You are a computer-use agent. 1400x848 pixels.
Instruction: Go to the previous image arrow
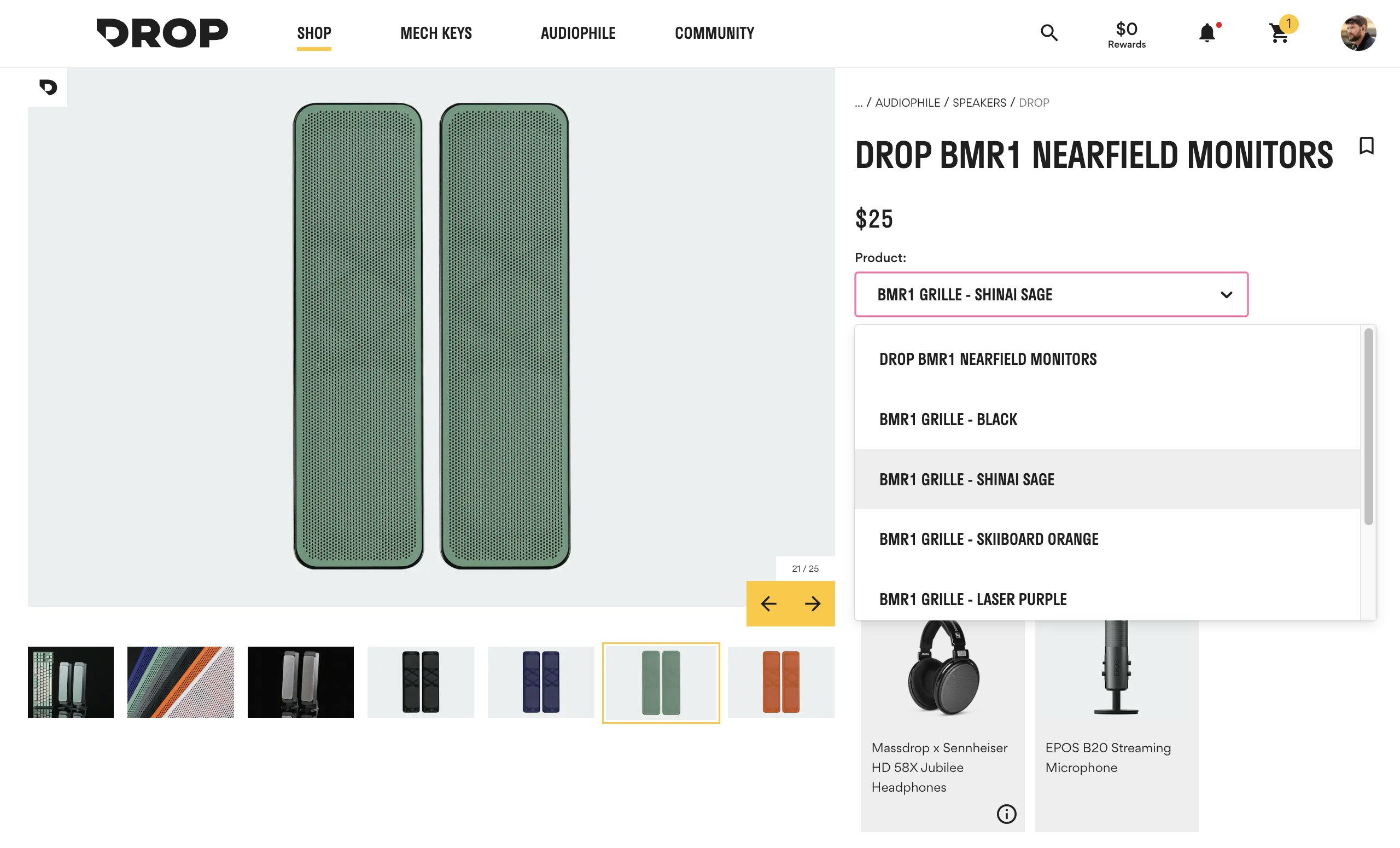[x=768, y=603]
